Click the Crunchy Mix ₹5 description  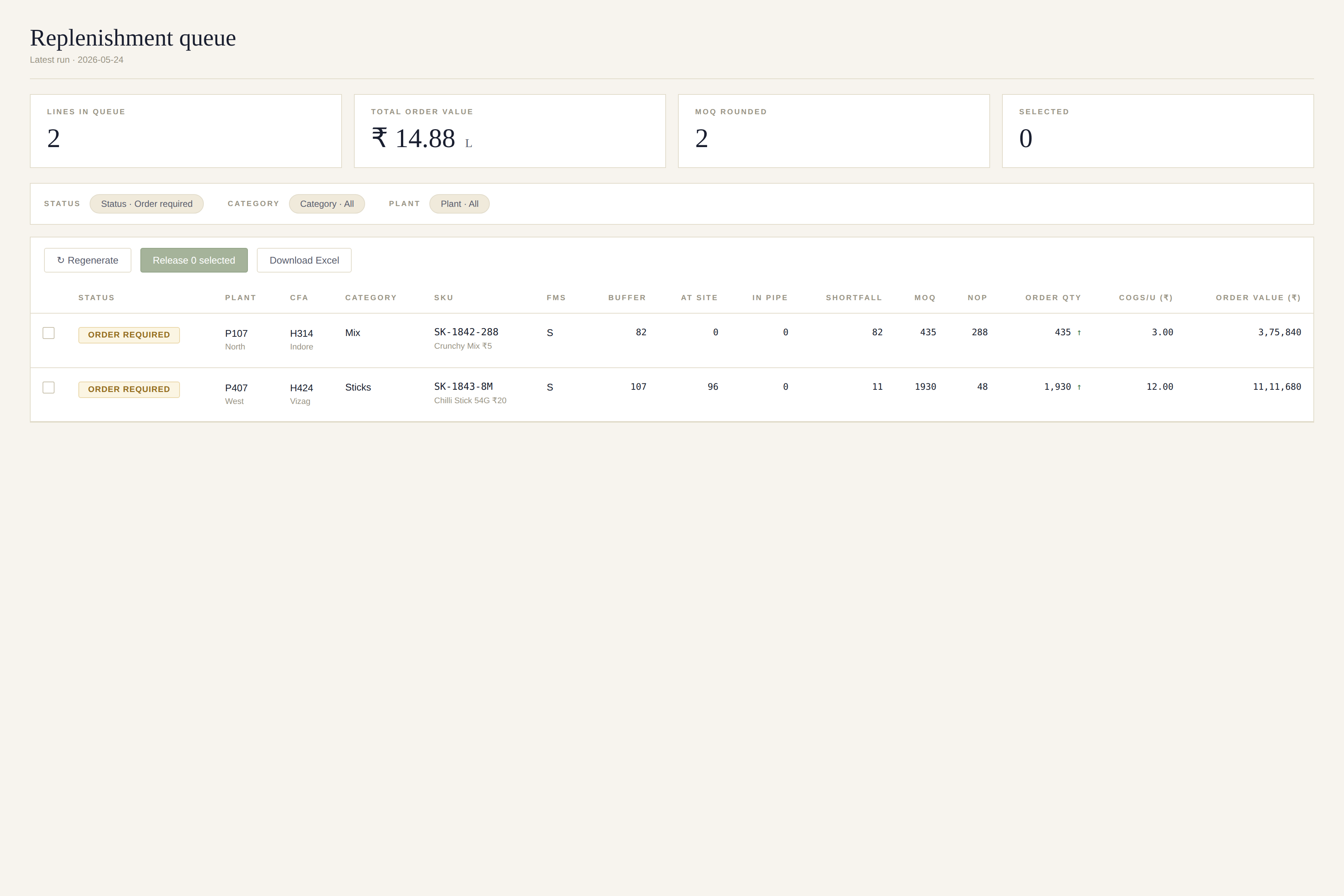point(463,346)
